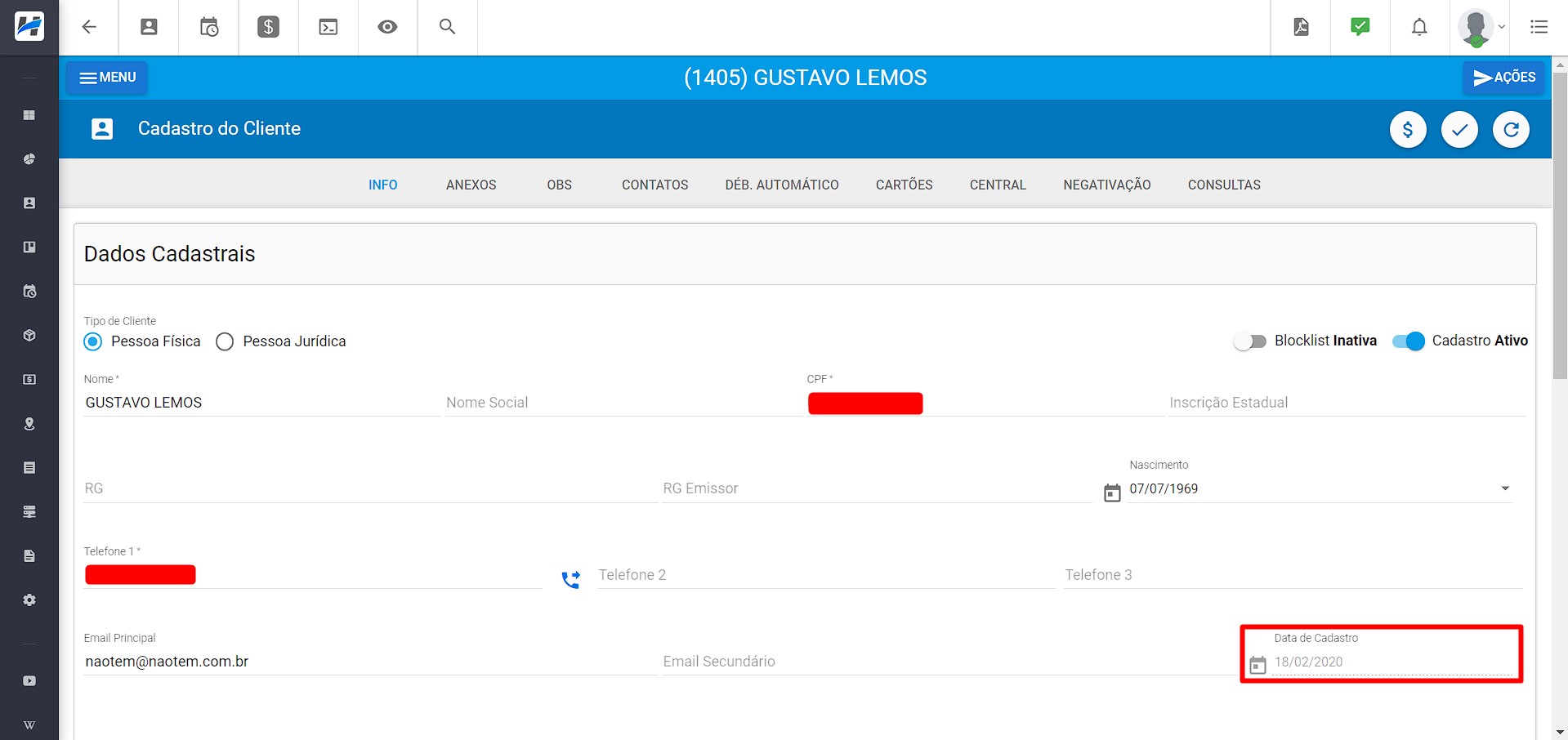Click the Inscrição Estadual field
1568x740 pixels.
pyautogui.click(x=1347, y=403)
